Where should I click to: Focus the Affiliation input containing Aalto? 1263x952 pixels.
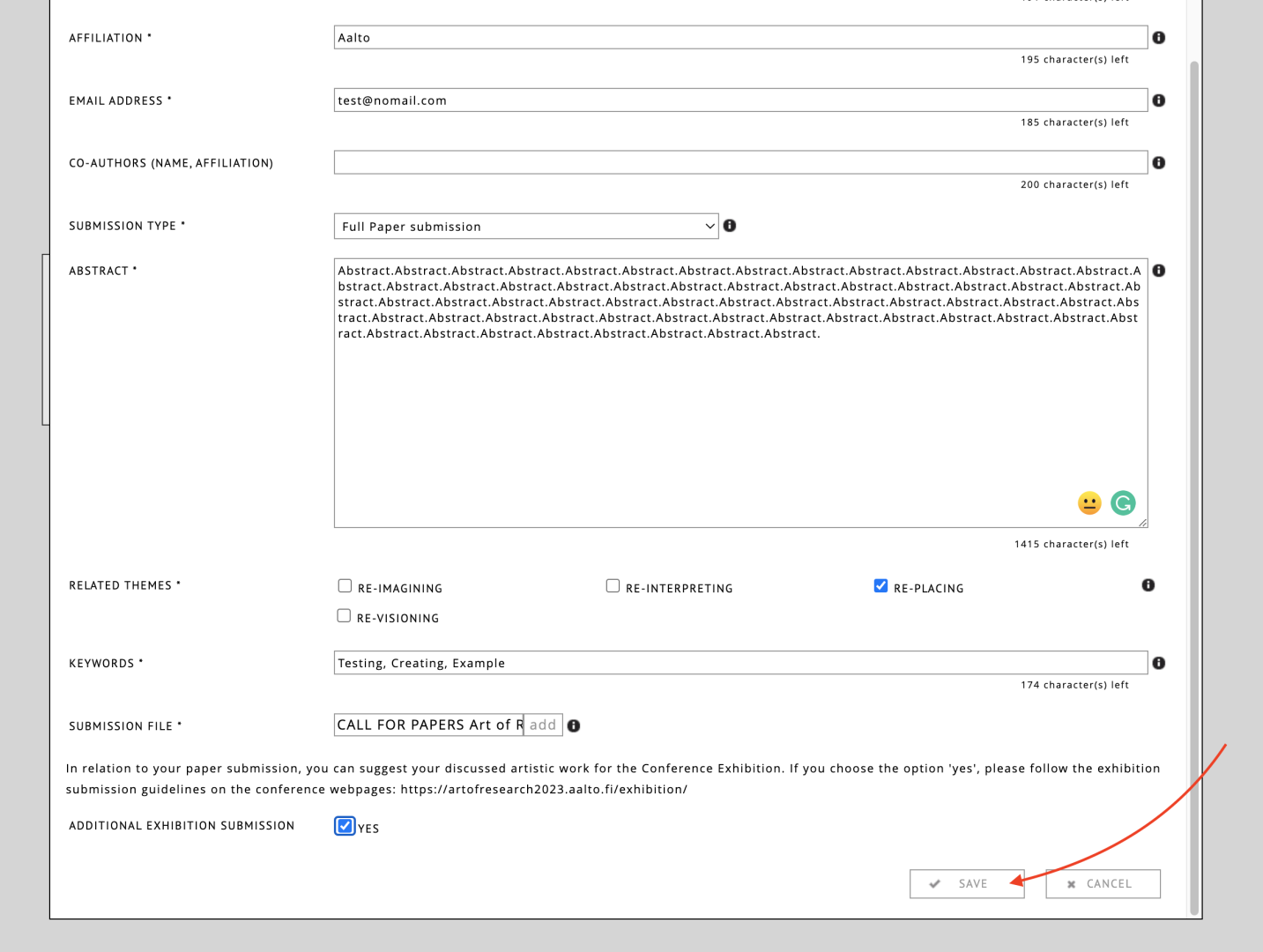point(740,37)
